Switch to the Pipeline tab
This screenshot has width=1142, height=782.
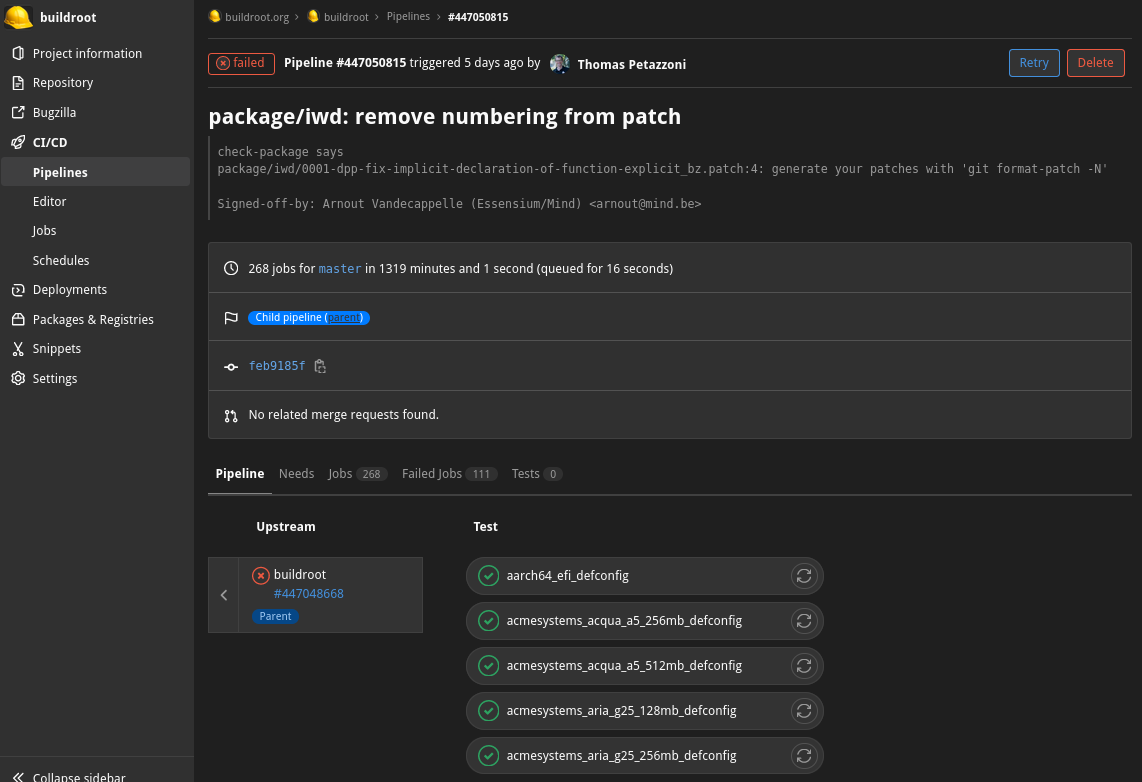240,474
